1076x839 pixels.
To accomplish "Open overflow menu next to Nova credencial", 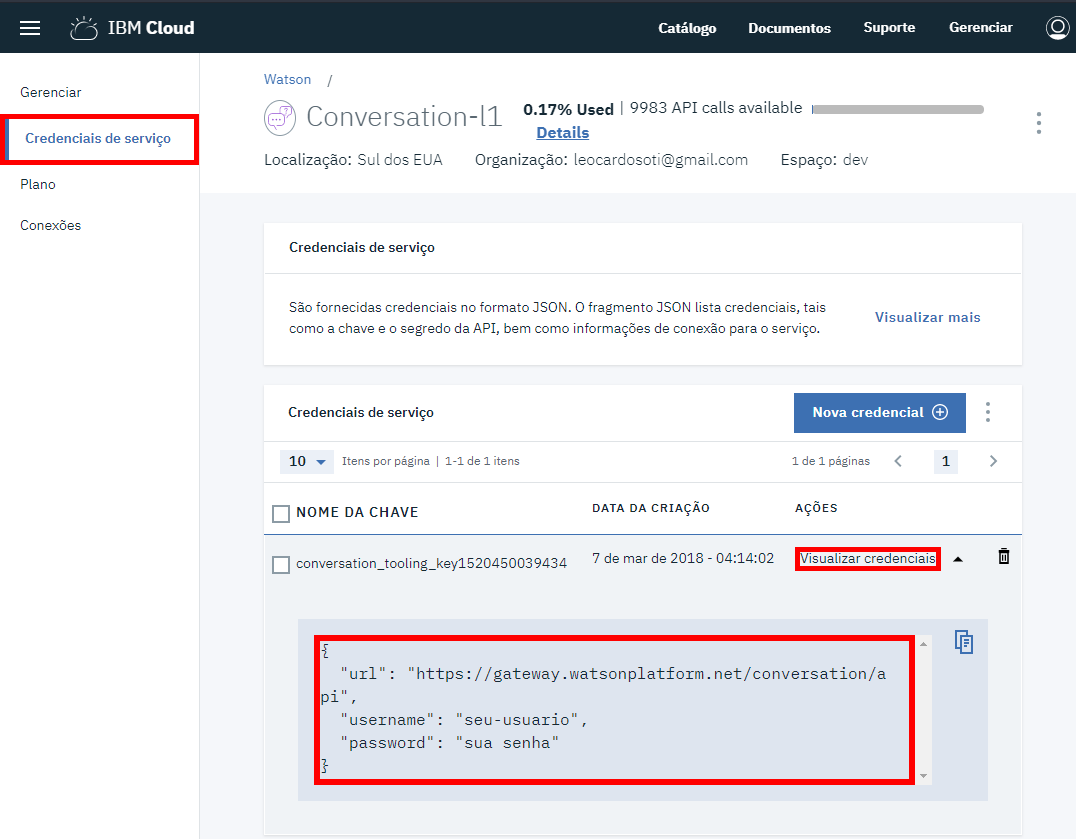I will [988, 412].
